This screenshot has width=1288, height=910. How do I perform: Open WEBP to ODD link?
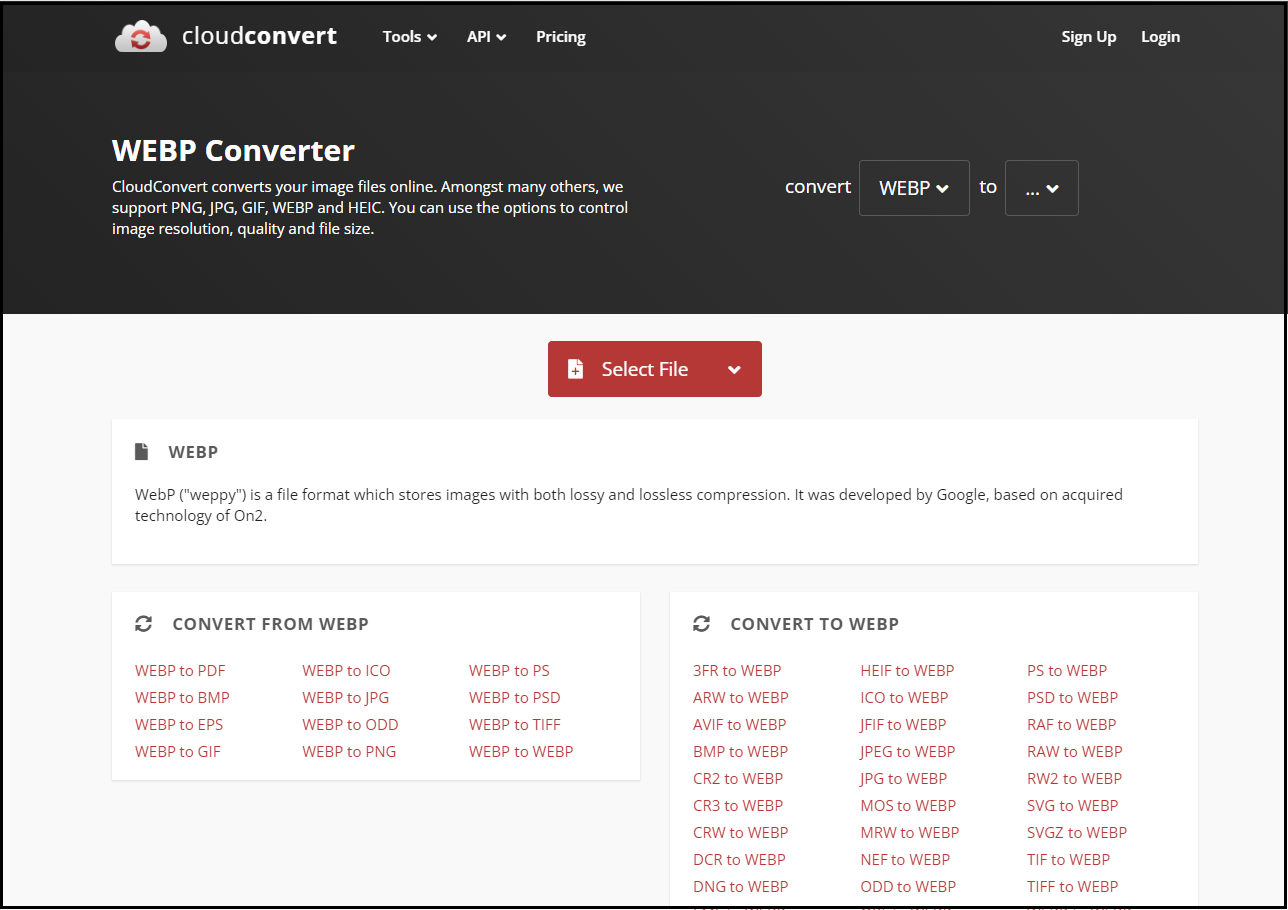(350, 725)
